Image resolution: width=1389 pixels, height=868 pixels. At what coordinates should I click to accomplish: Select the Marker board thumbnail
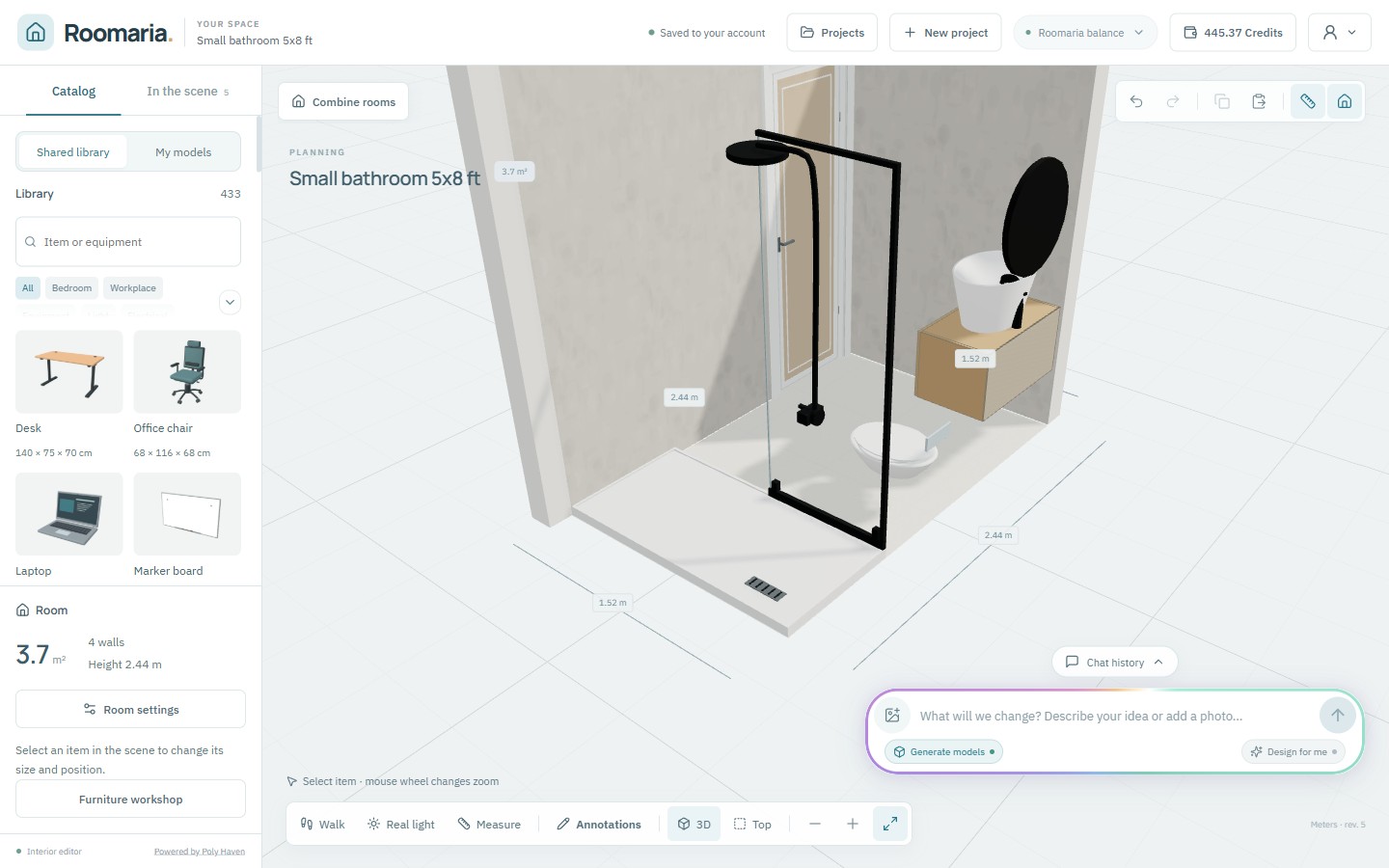[187, 514]
